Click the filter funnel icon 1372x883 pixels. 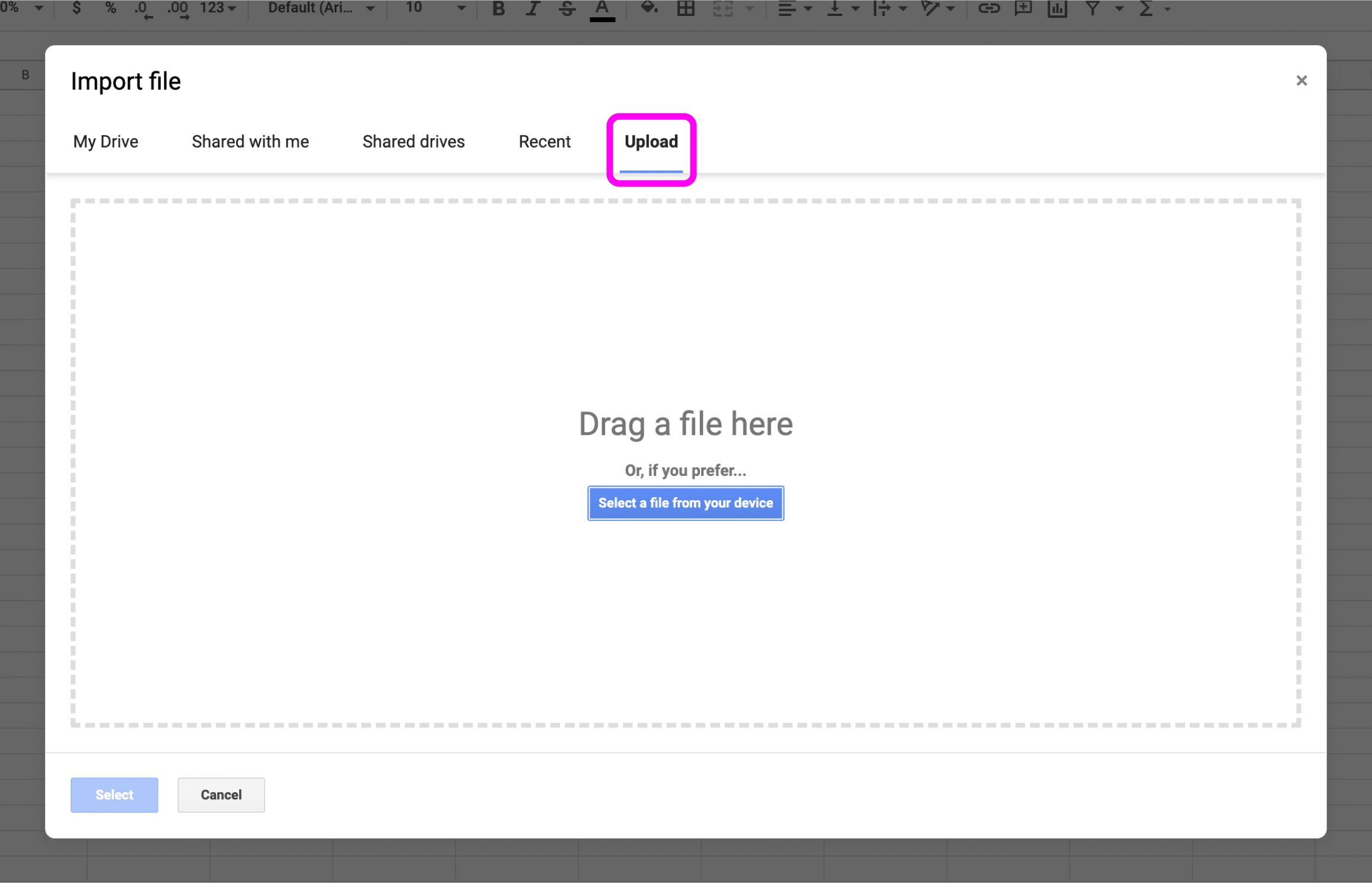coord(1092,8)
